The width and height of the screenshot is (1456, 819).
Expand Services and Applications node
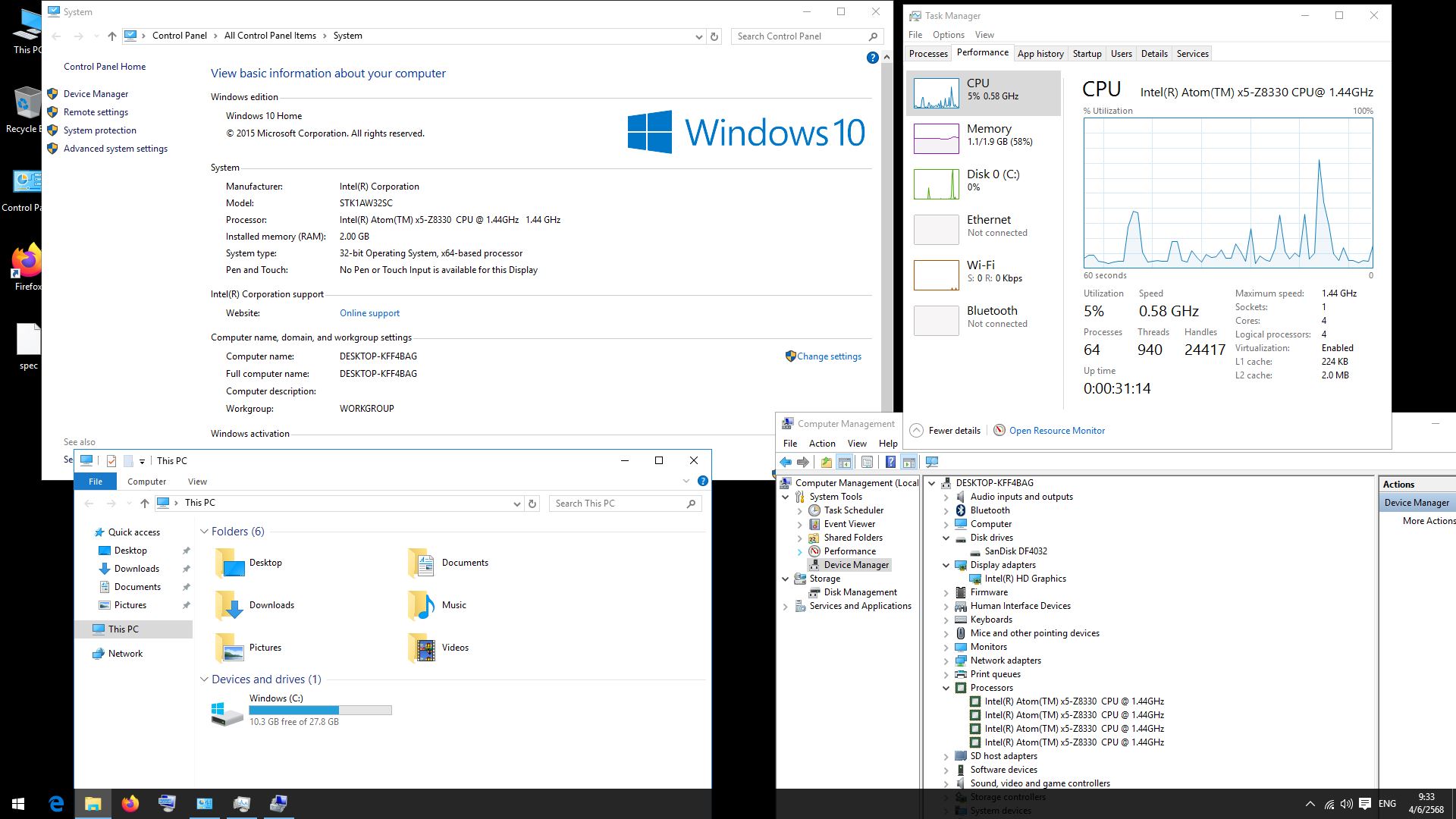point(786,606)
